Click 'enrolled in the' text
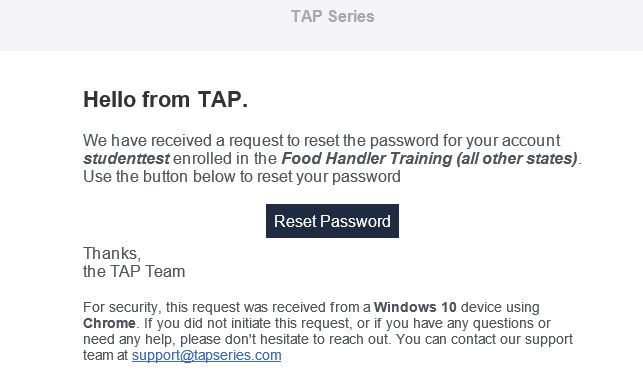 coord(225,159)
